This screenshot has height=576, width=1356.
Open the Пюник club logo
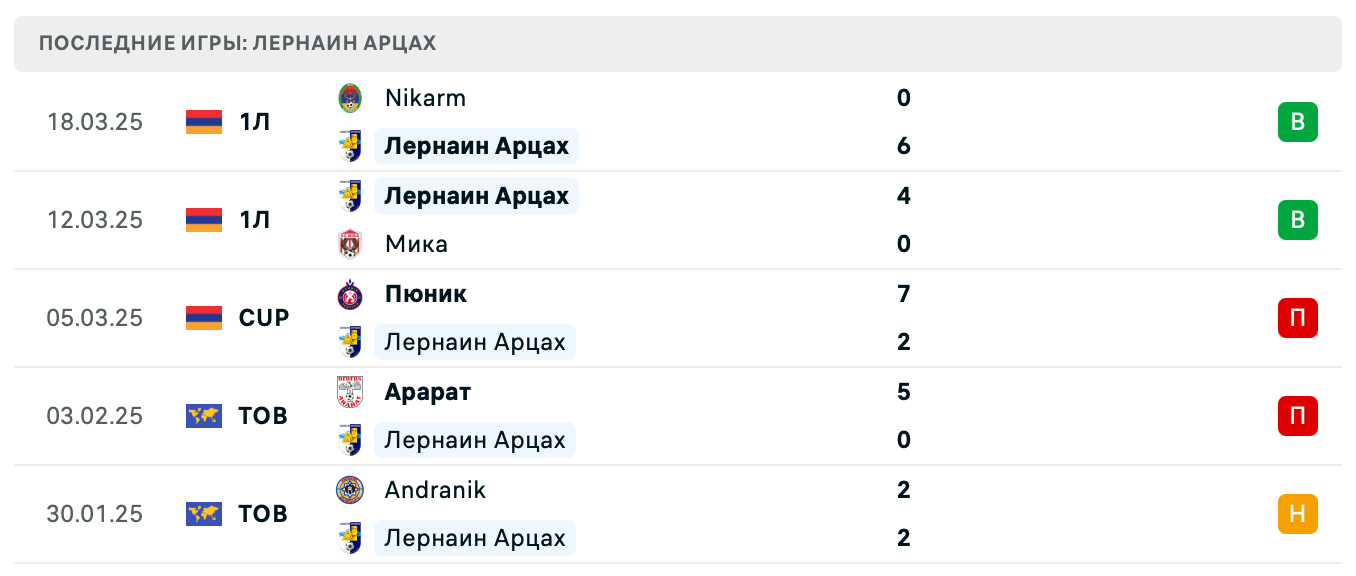pyautogui.click(x=349, y=294)
